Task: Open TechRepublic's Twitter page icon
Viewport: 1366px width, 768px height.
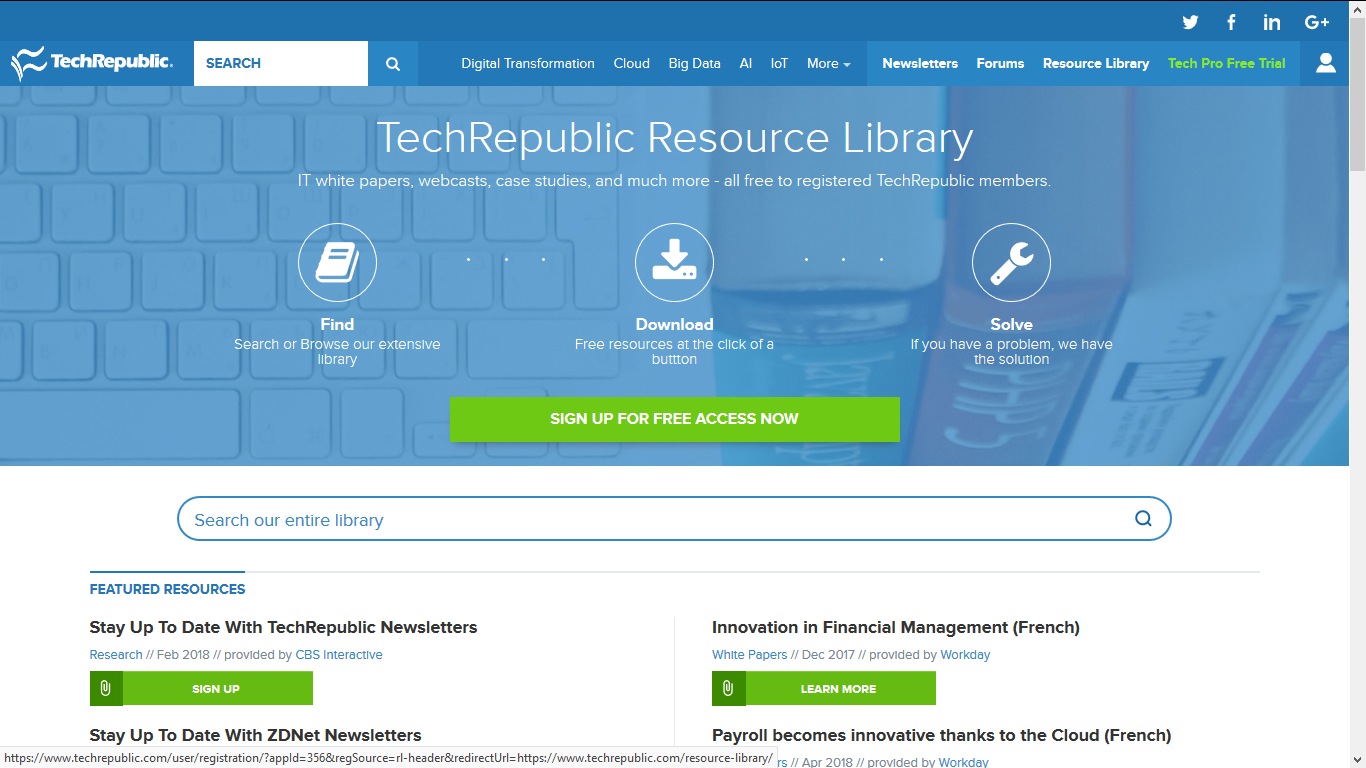Action: coord(1190,22)
